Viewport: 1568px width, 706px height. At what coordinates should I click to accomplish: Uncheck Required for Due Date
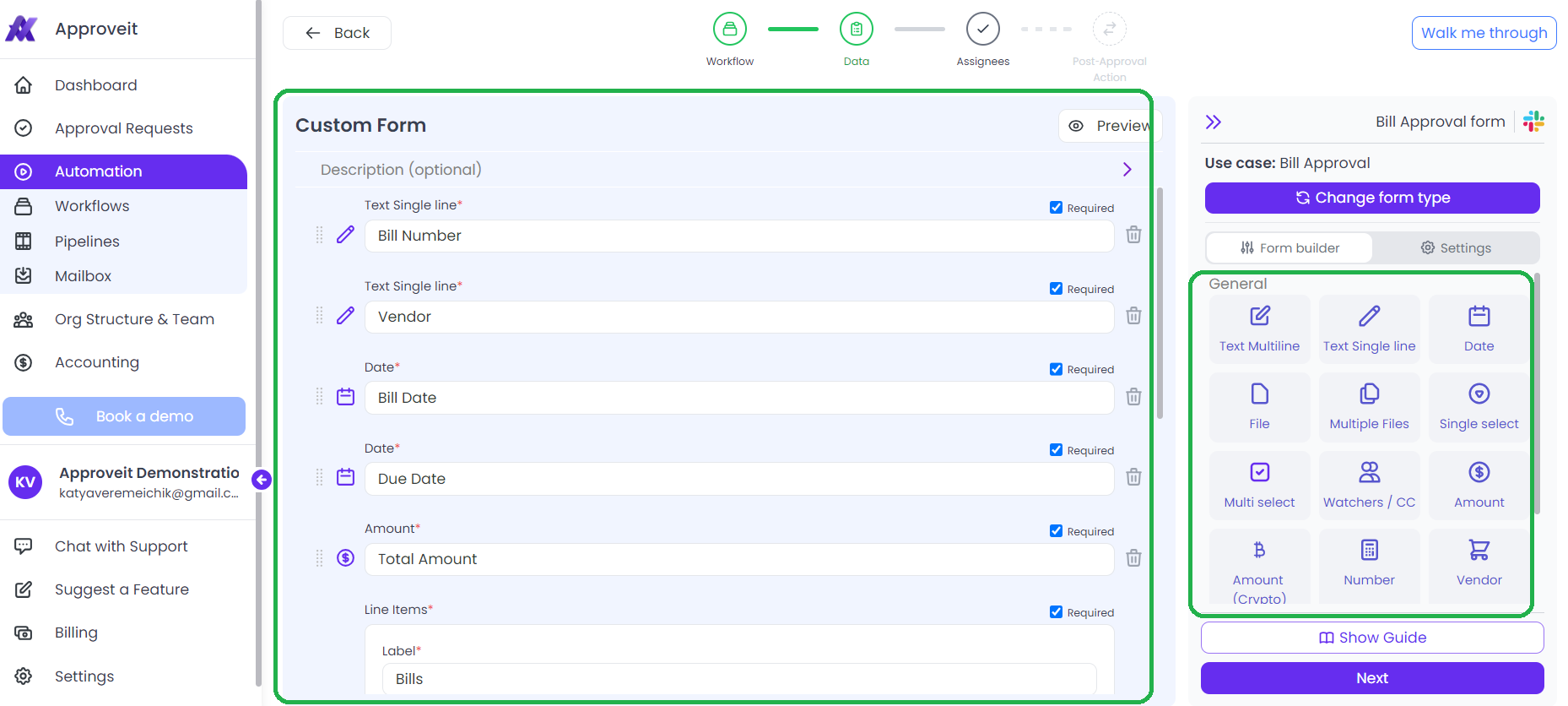pos(1056,450)
